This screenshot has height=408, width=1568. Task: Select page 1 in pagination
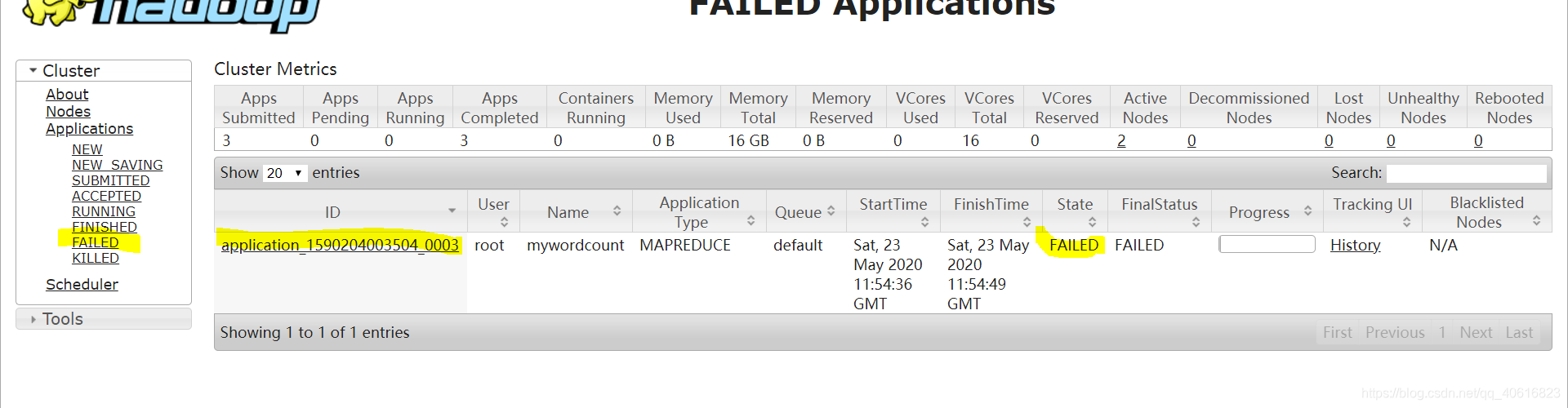pyautogui.click(x=1442, y=333)
